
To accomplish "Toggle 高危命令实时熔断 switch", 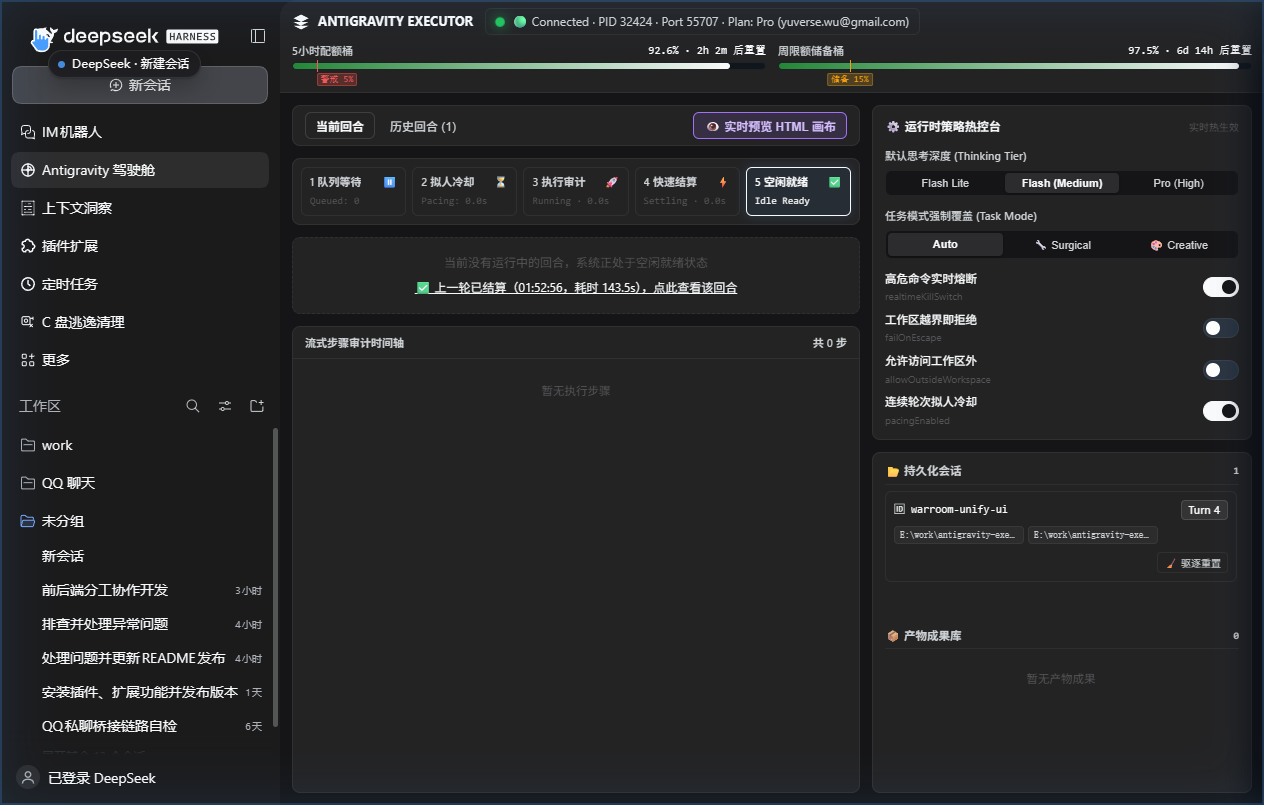I will [1220, 287].
